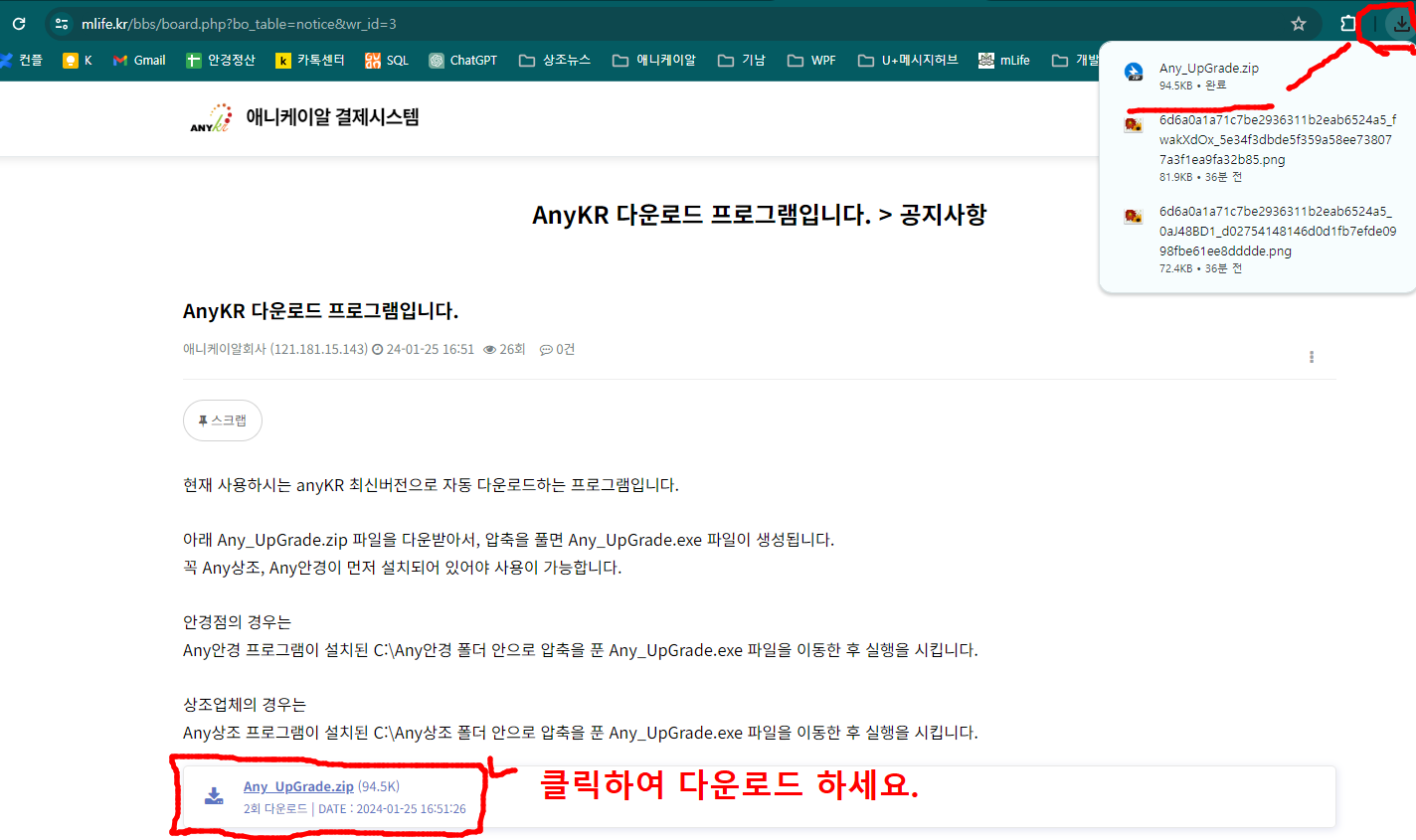Open the 카톡센터 bookmark
This screenshot has width=1416, height=840.
click(x=310, y=61)
